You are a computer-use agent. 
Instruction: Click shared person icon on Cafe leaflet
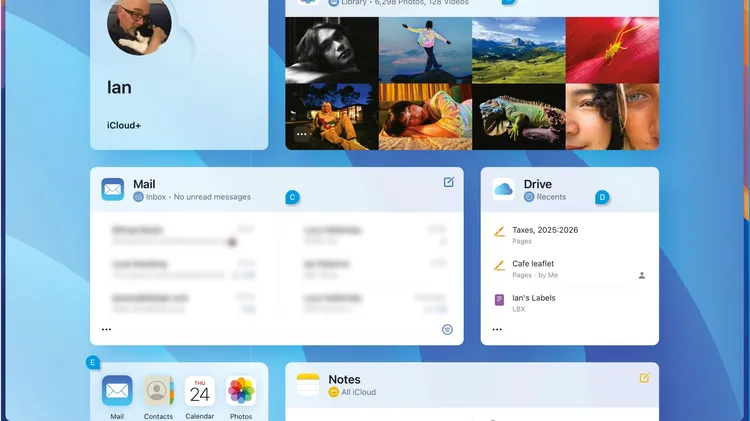click(x=642, y=275)
